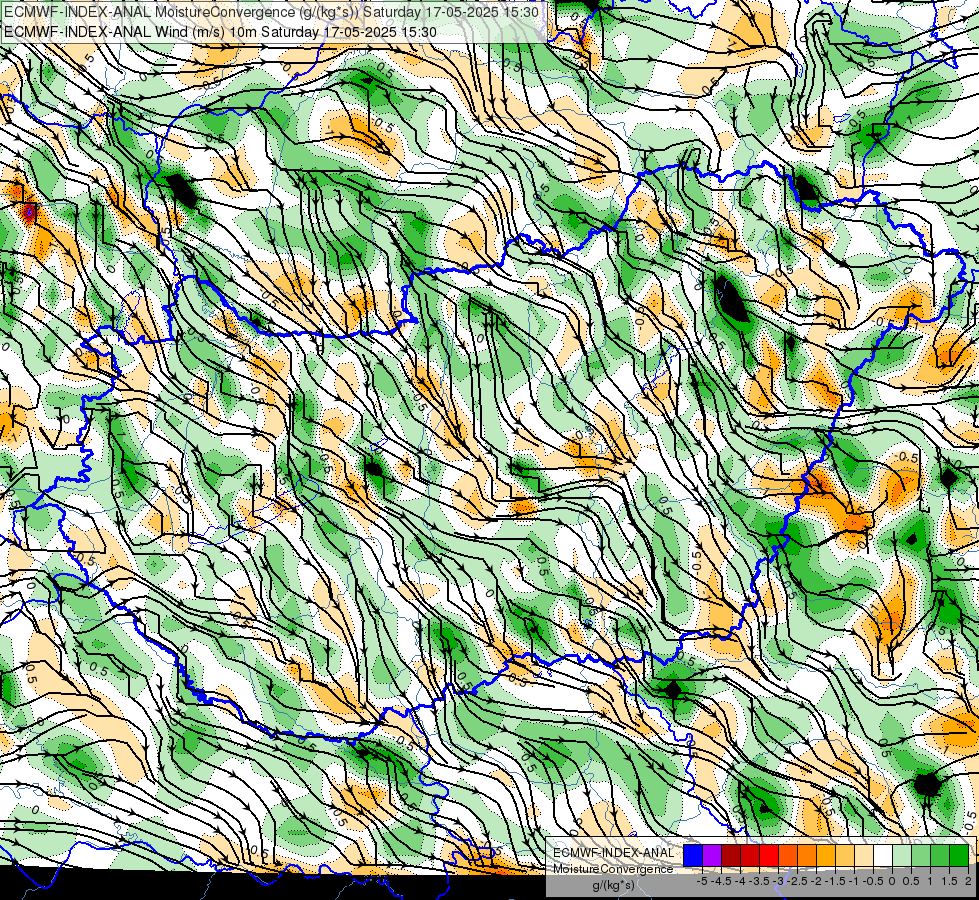979x900 pixels.
Task: Click the -2.5 tick label in the legend
Action: [x=797, y=881]
